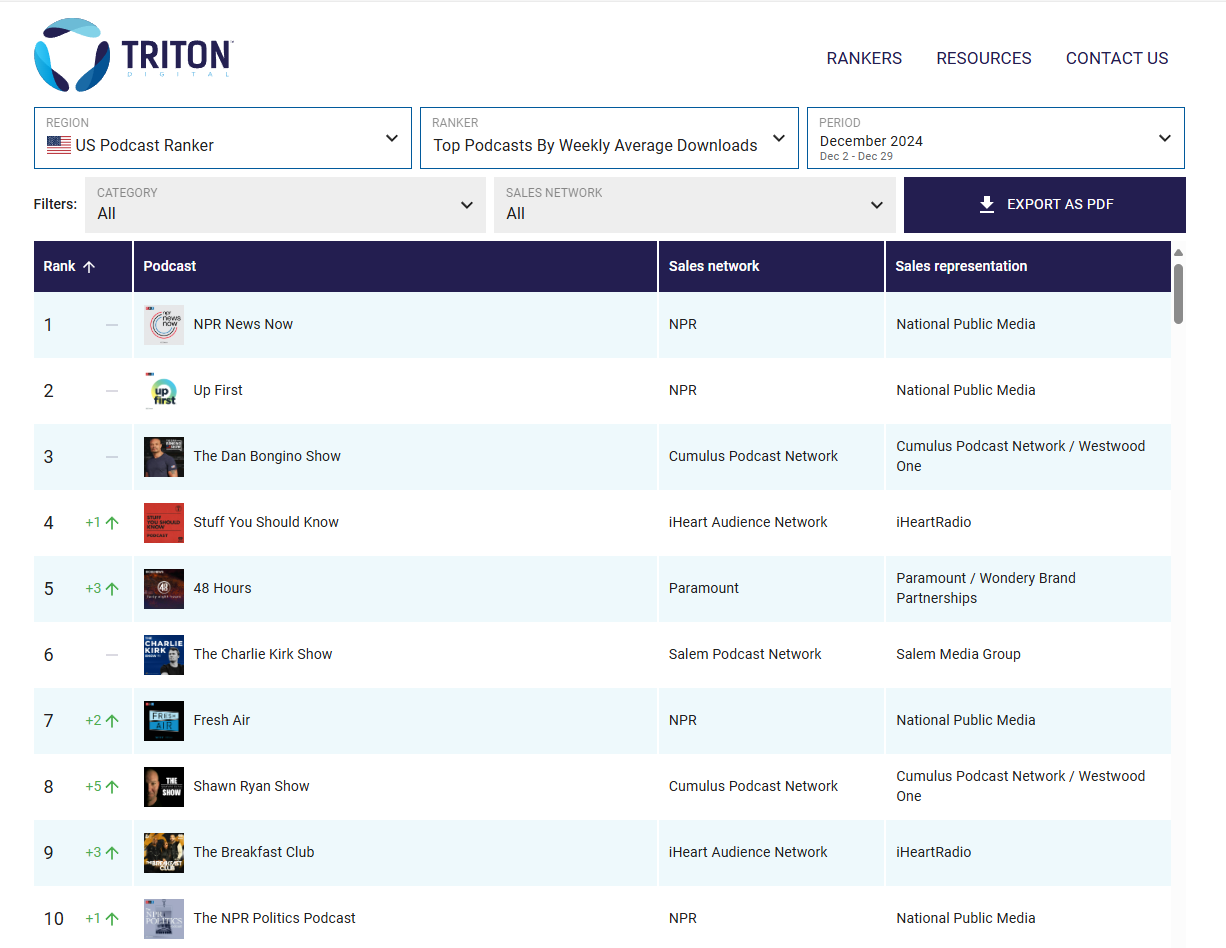Select The Breakfast Club title
Image resolution: width=1226 pixels, height=948 pixels.
(254, 852)
